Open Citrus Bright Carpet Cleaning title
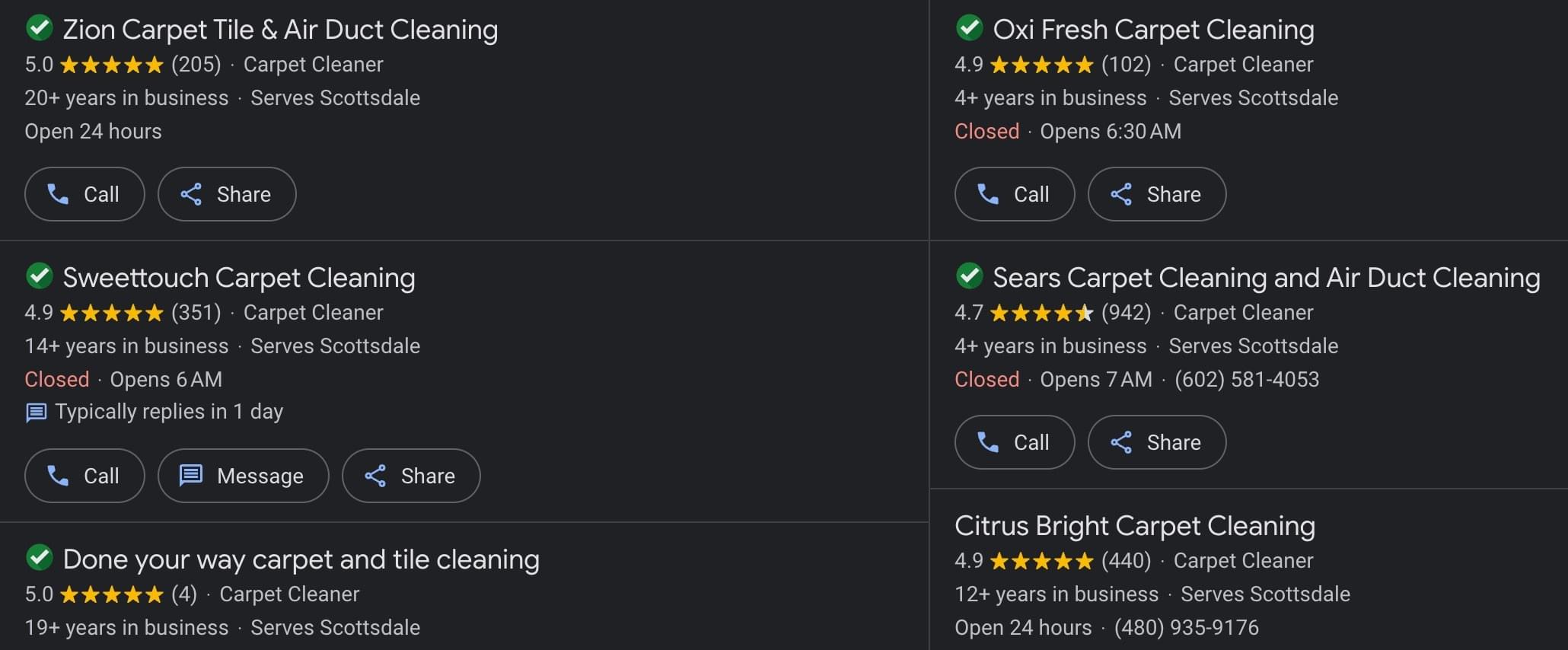 (x=1135, y=526)
